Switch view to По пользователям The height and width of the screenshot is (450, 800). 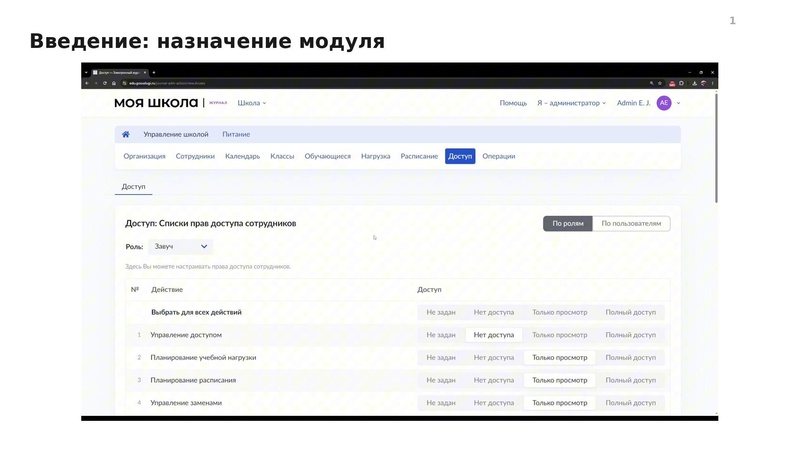631,223
